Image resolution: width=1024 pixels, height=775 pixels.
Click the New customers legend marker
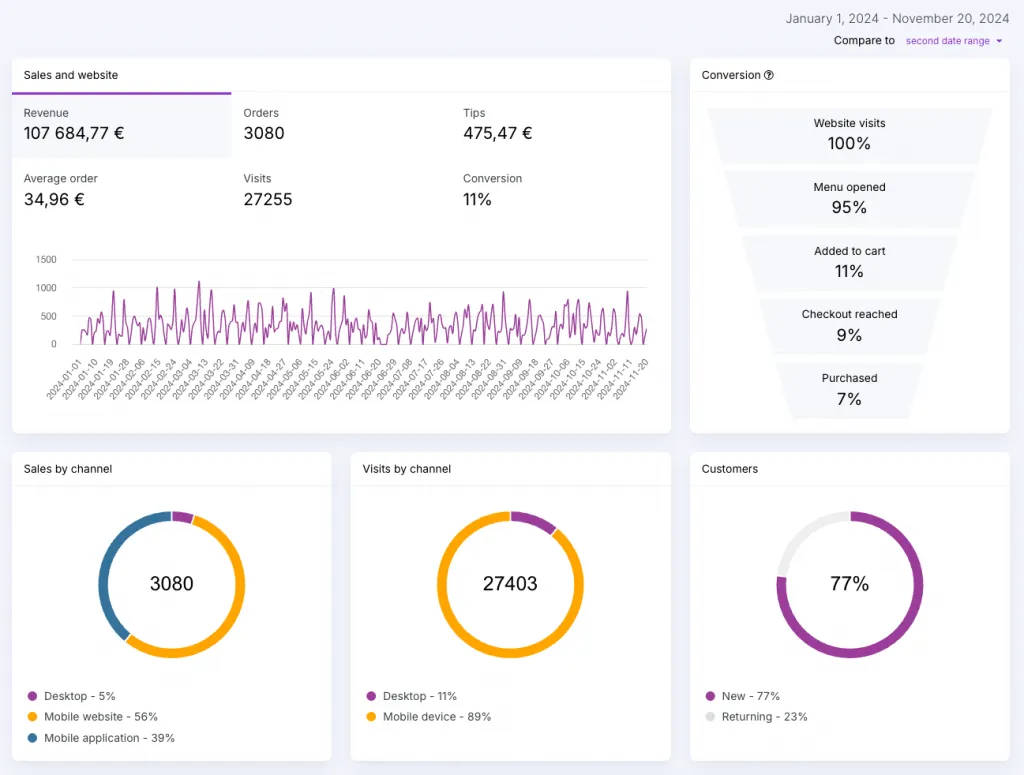711,696
